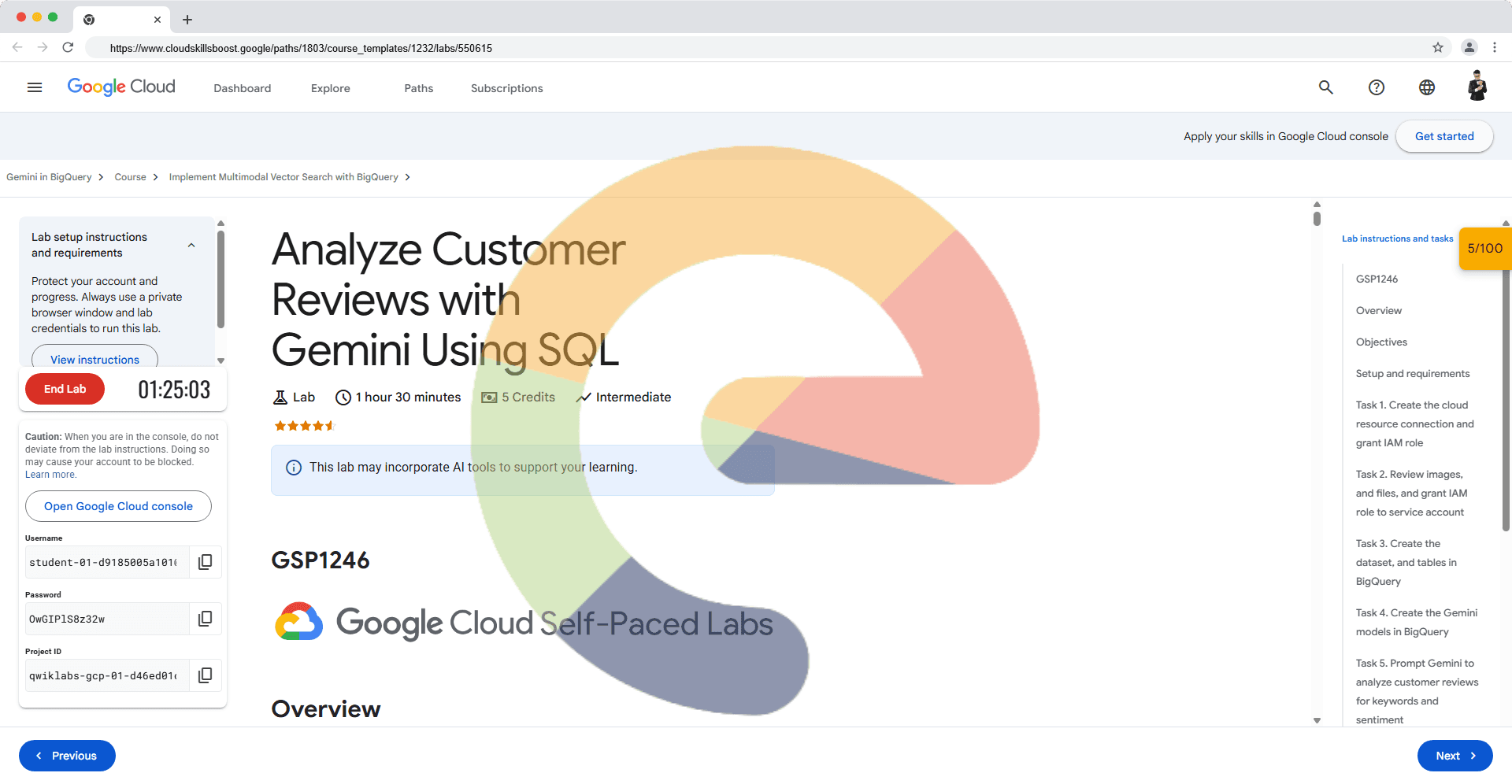The width and height of the screenshot is (1512, 784).
Task: Click Open Google Cloud console button
Action: [x=118, y=506]
